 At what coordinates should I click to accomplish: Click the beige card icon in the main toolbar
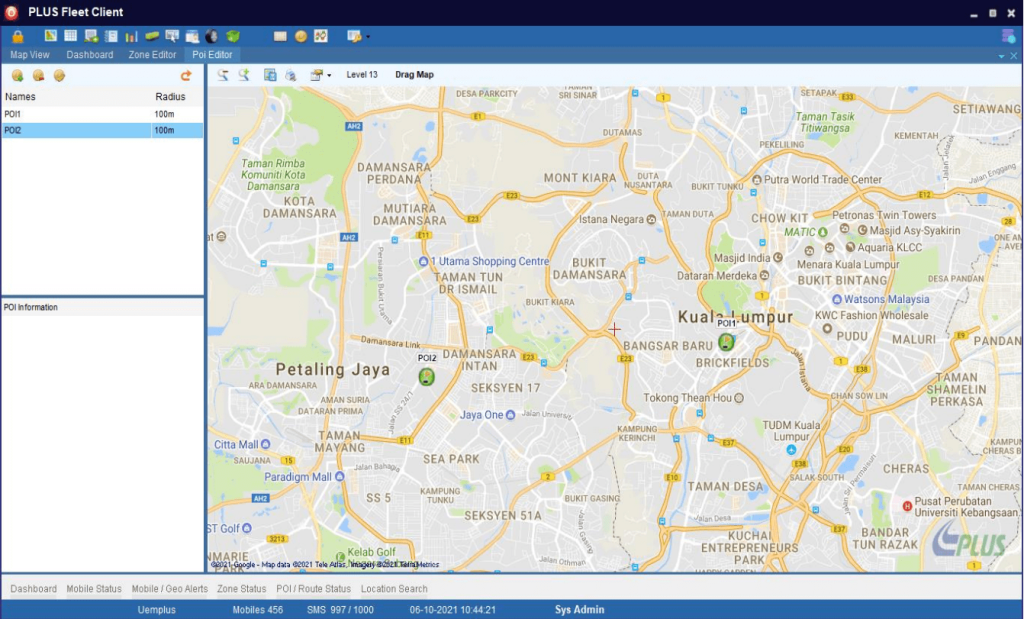[280, 36]
